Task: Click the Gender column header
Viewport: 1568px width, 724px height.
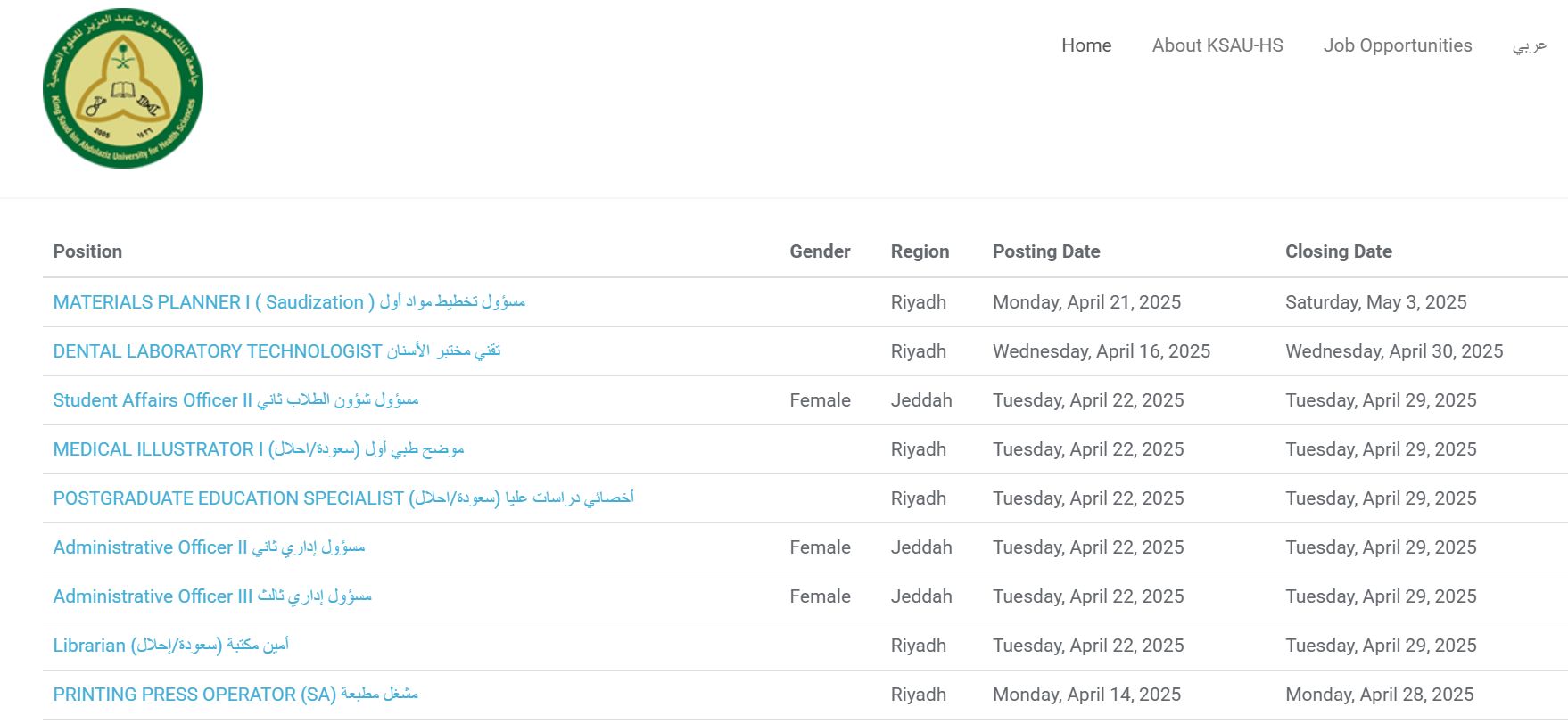Action: click(820, 251)
